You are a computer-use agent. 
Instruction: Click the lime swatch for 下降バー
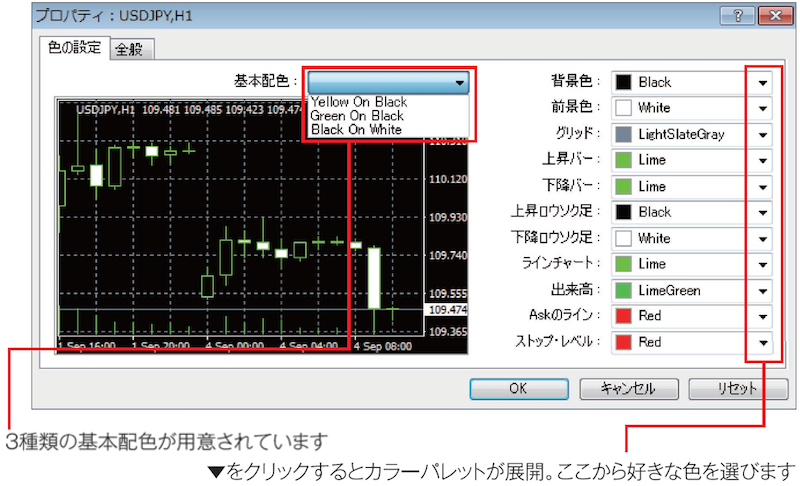click(623, 186)
